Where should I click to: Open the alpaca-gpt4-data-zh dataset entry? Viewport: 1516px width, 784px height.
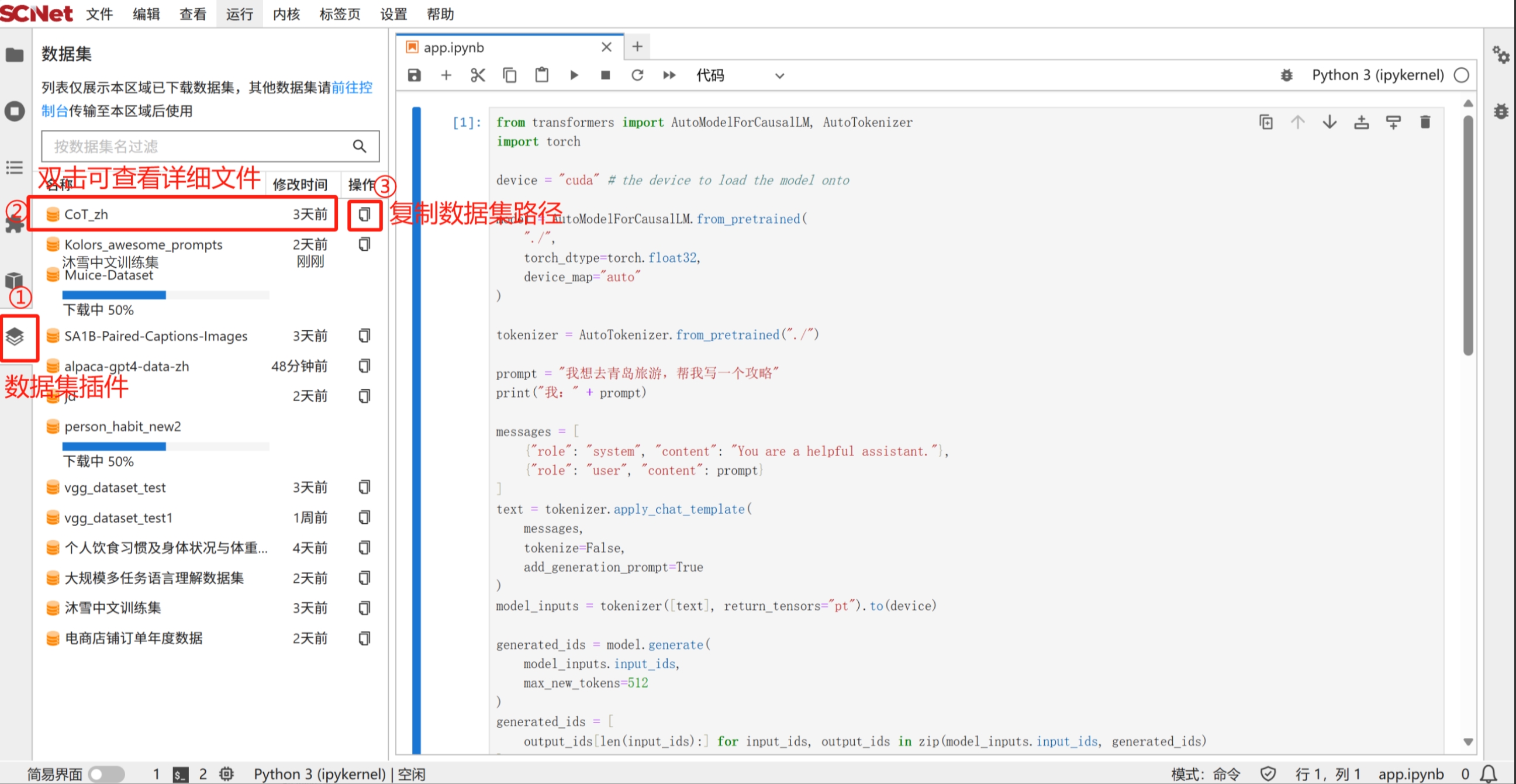[126, 366]
